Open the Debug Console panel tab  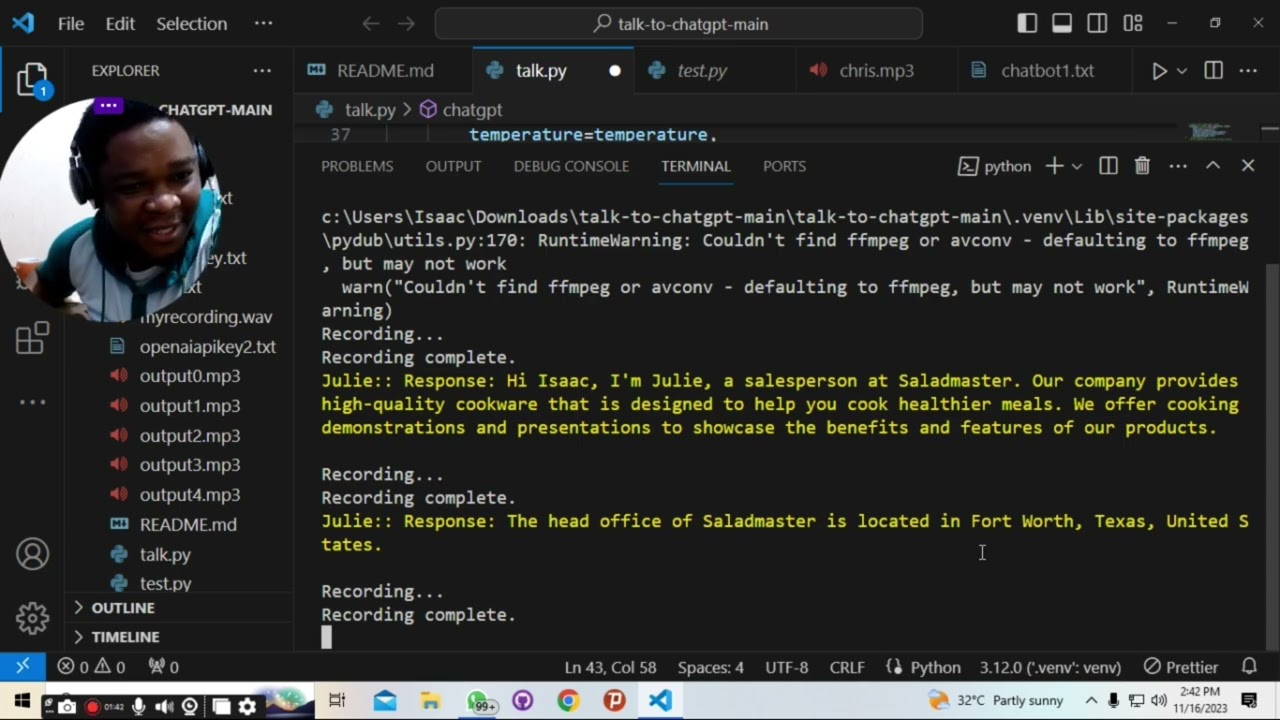(x=571, y=166)
